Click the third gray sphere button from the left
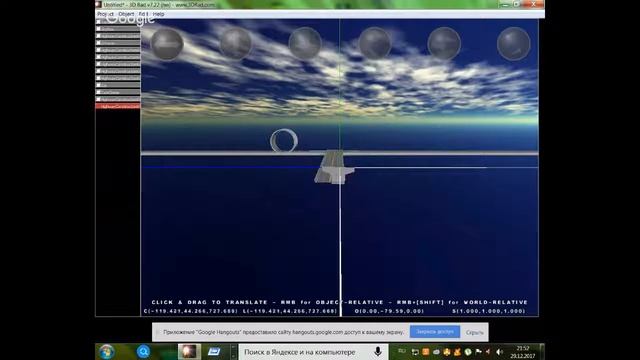 (x=305, y=44)
